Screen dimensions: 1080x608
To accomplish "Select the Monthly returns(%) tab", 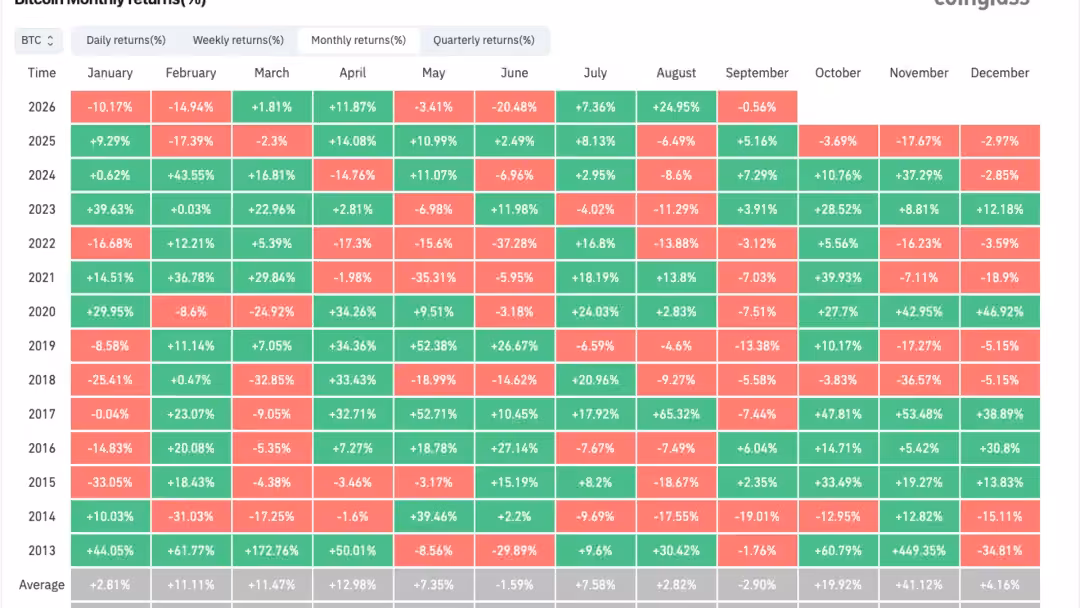I will pos(358,40).
